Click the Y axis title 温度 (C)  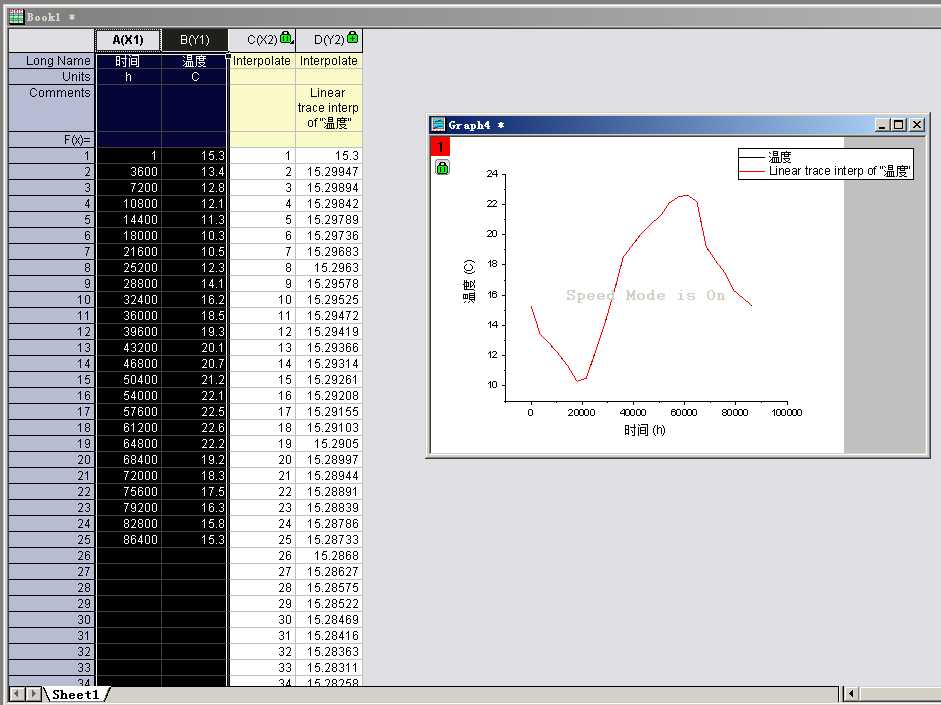pyautogui.click(x=469, y=281)
